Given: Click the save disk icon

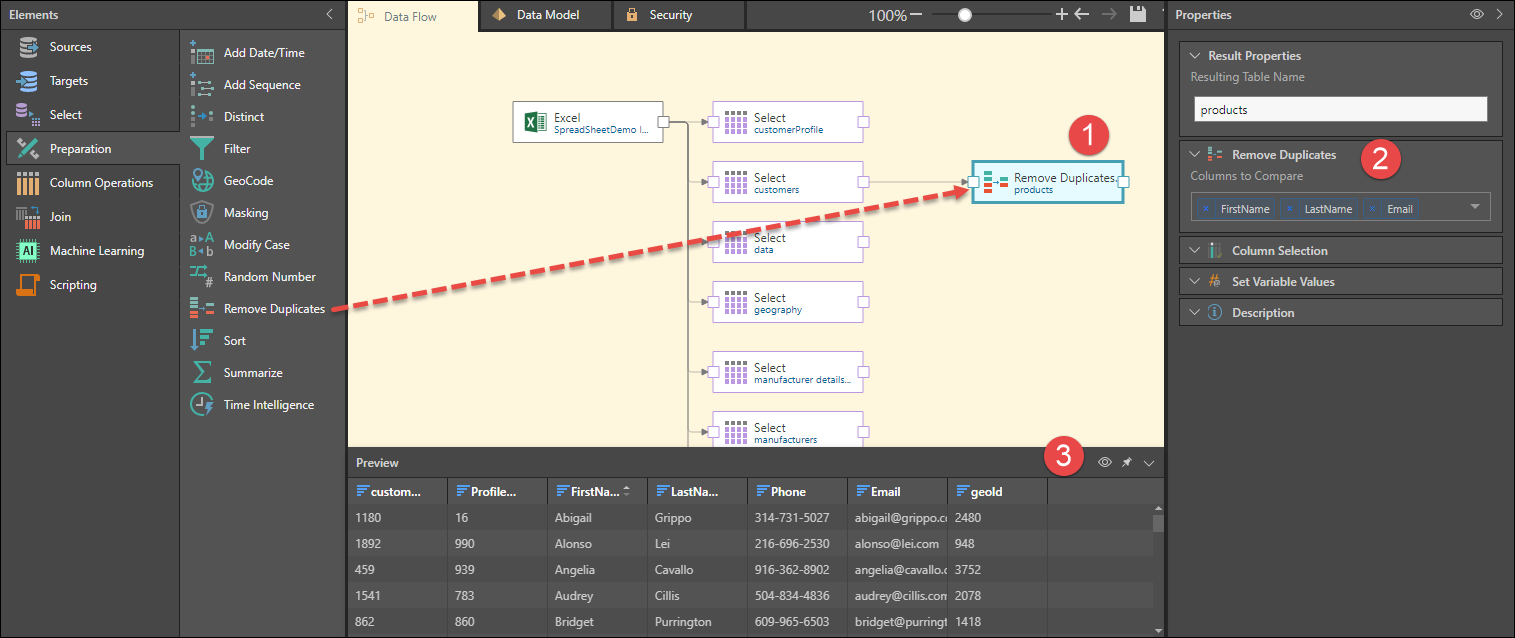Looking at the screenshot, I should 1137,15.
